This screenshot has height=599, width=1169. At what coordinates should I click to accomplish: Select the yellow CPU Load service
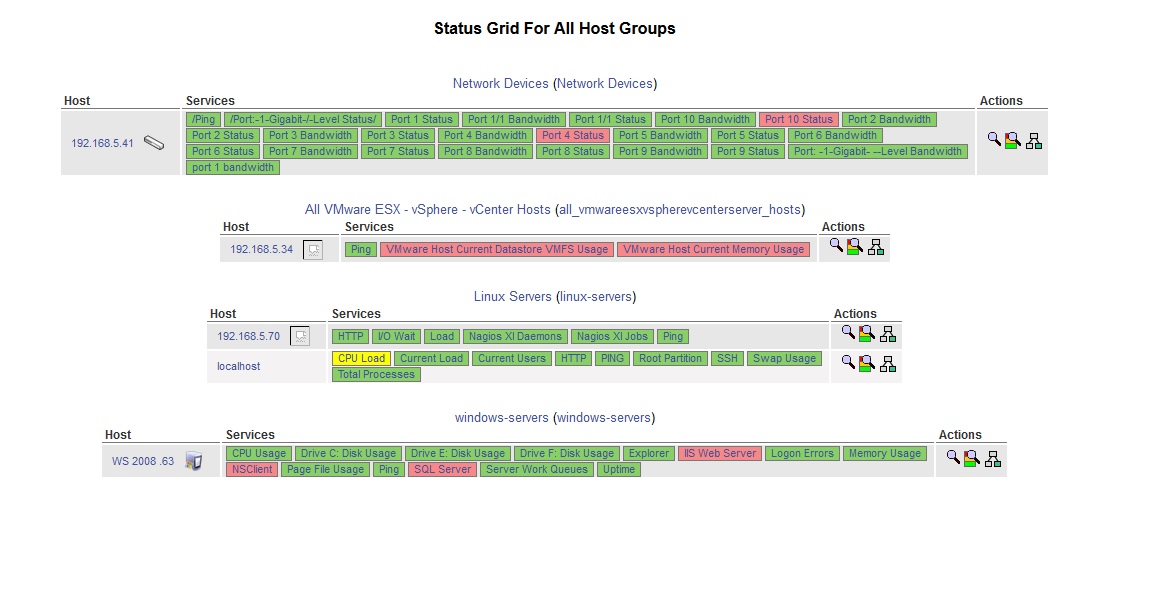pyautogui.click(x=361, y=358)
